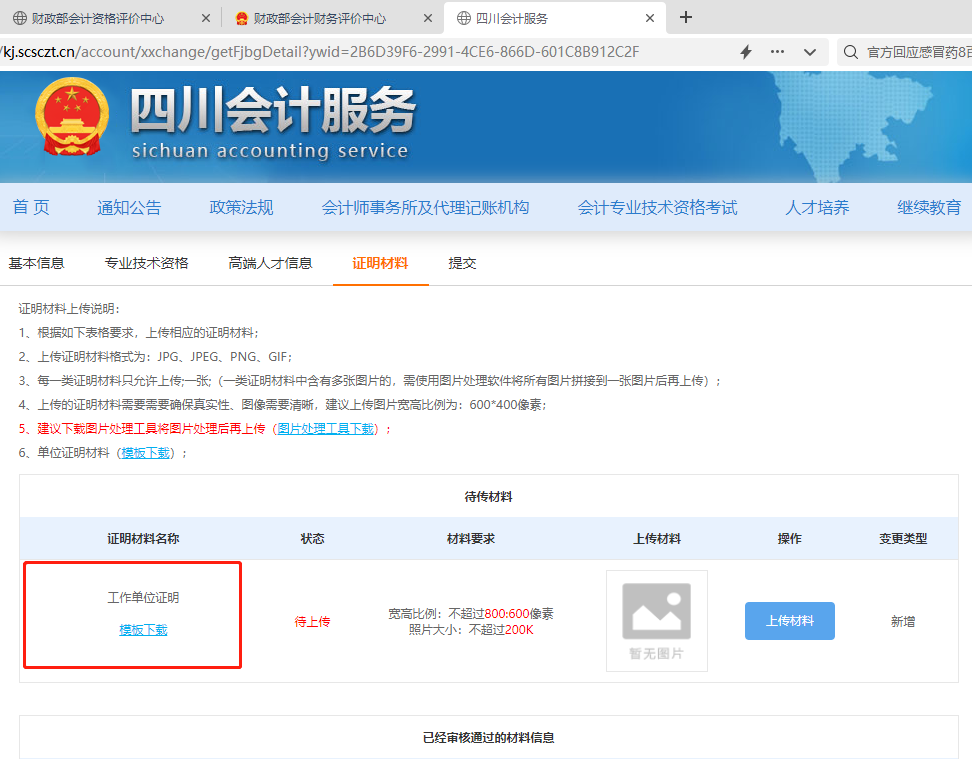Select the 提交 tab
The height and width of the screenshot is (759, 972).
(x=462, y=263)
